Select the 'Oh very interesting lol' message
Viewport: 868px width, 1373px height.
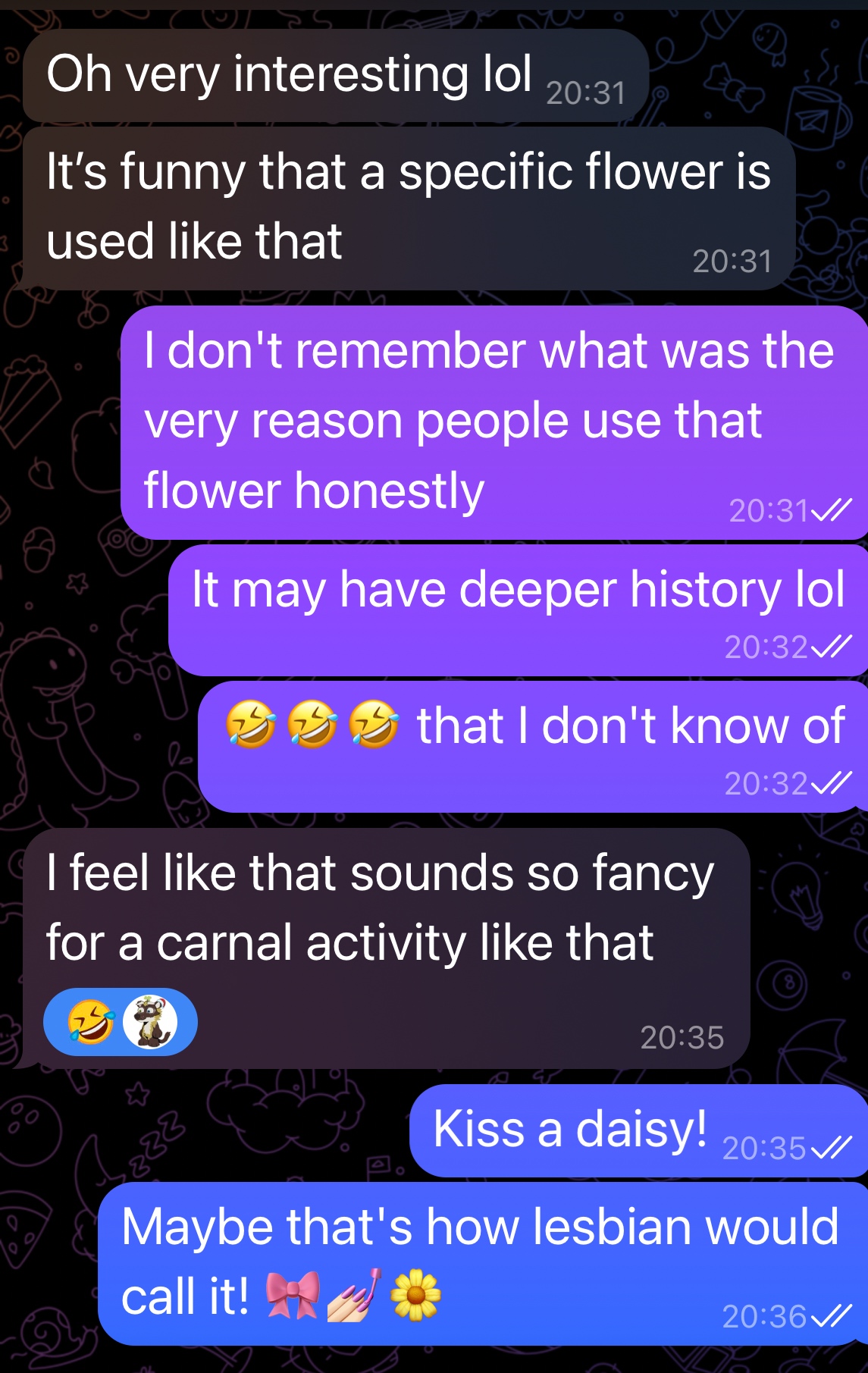[336, 76]
